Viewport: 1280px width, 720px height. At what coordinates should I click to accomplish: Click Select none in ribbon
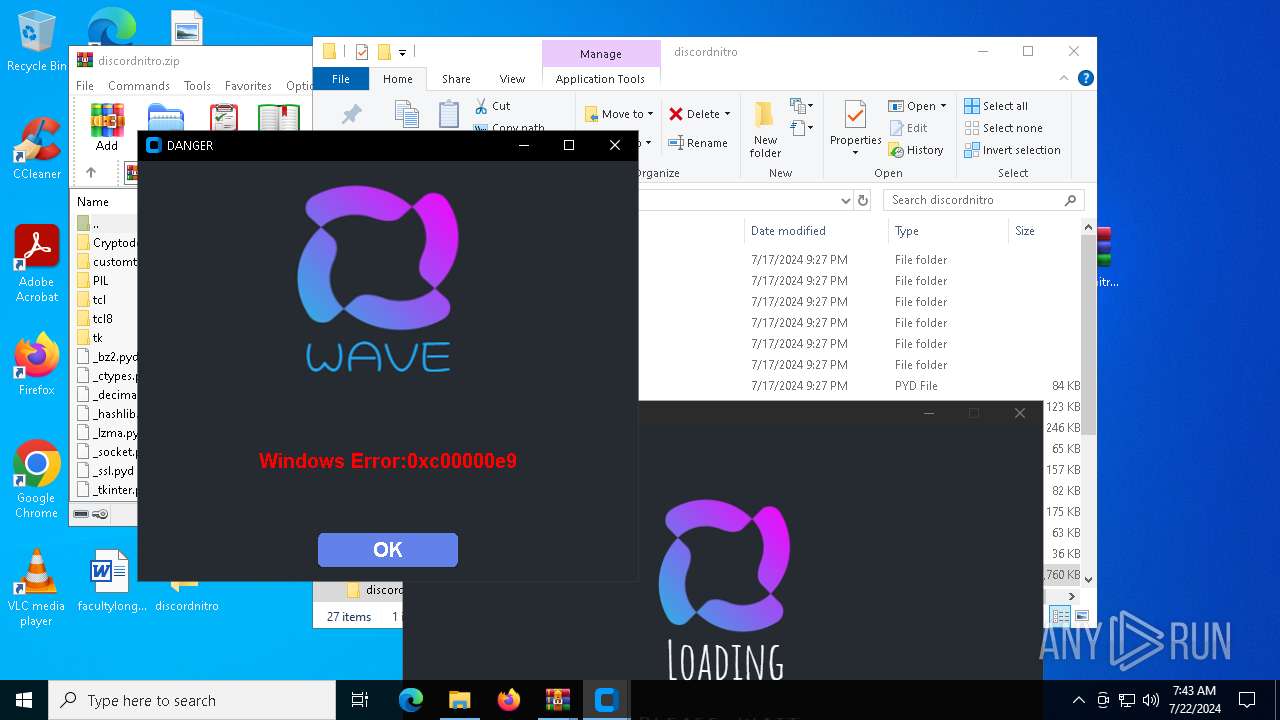(1003, 128)
